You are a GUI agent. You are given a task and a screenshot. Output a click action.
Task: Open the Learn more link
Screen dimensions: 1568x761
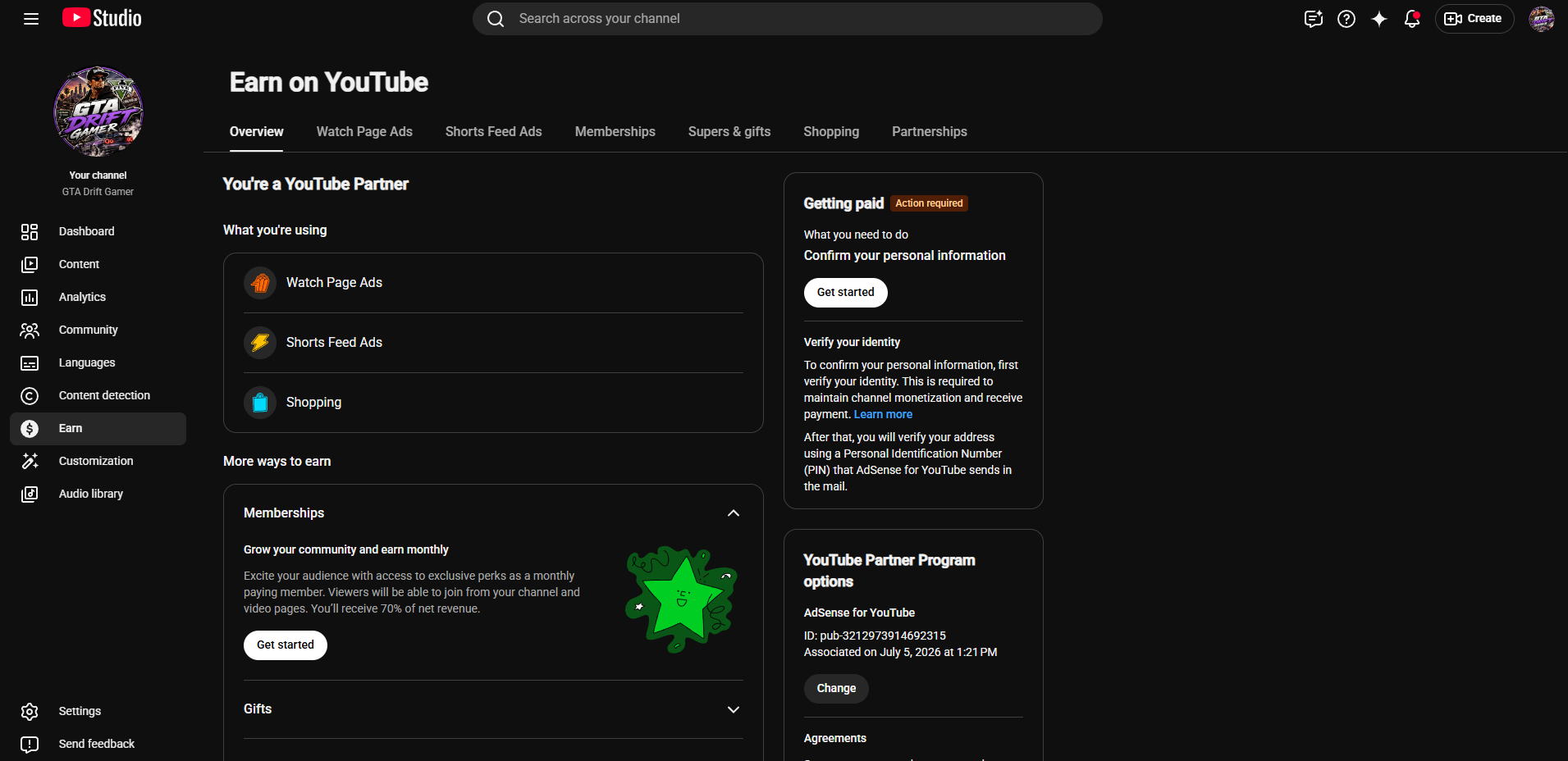(883, 415)
